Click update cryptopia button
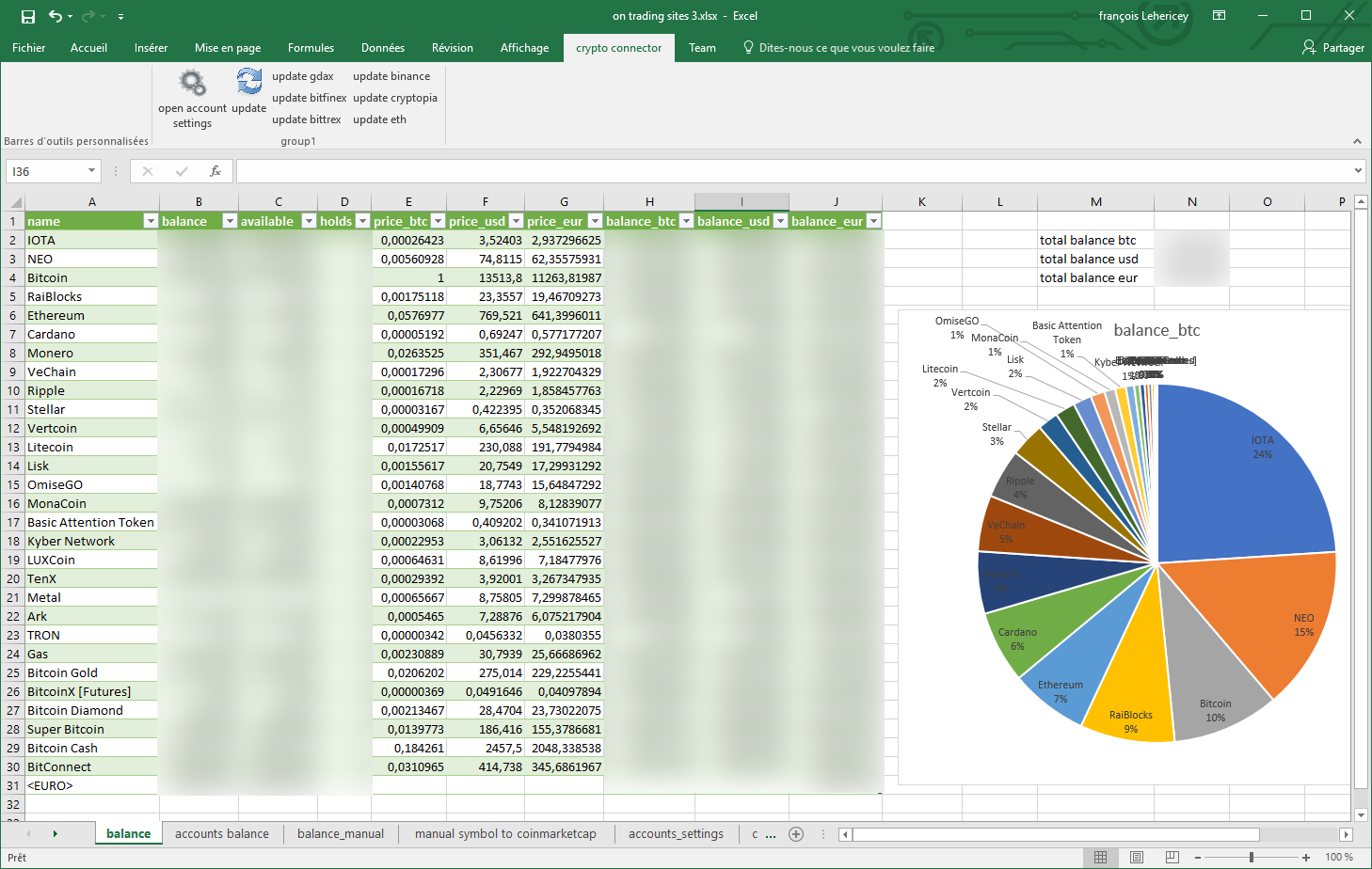1372x869 pixels. pos(395,98)
